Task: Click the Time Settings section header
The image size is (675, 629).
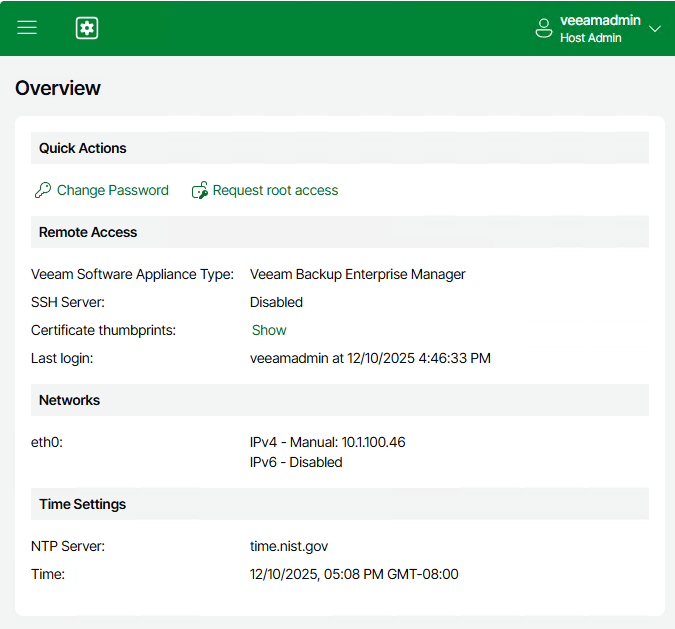Action: pos(83,504)
